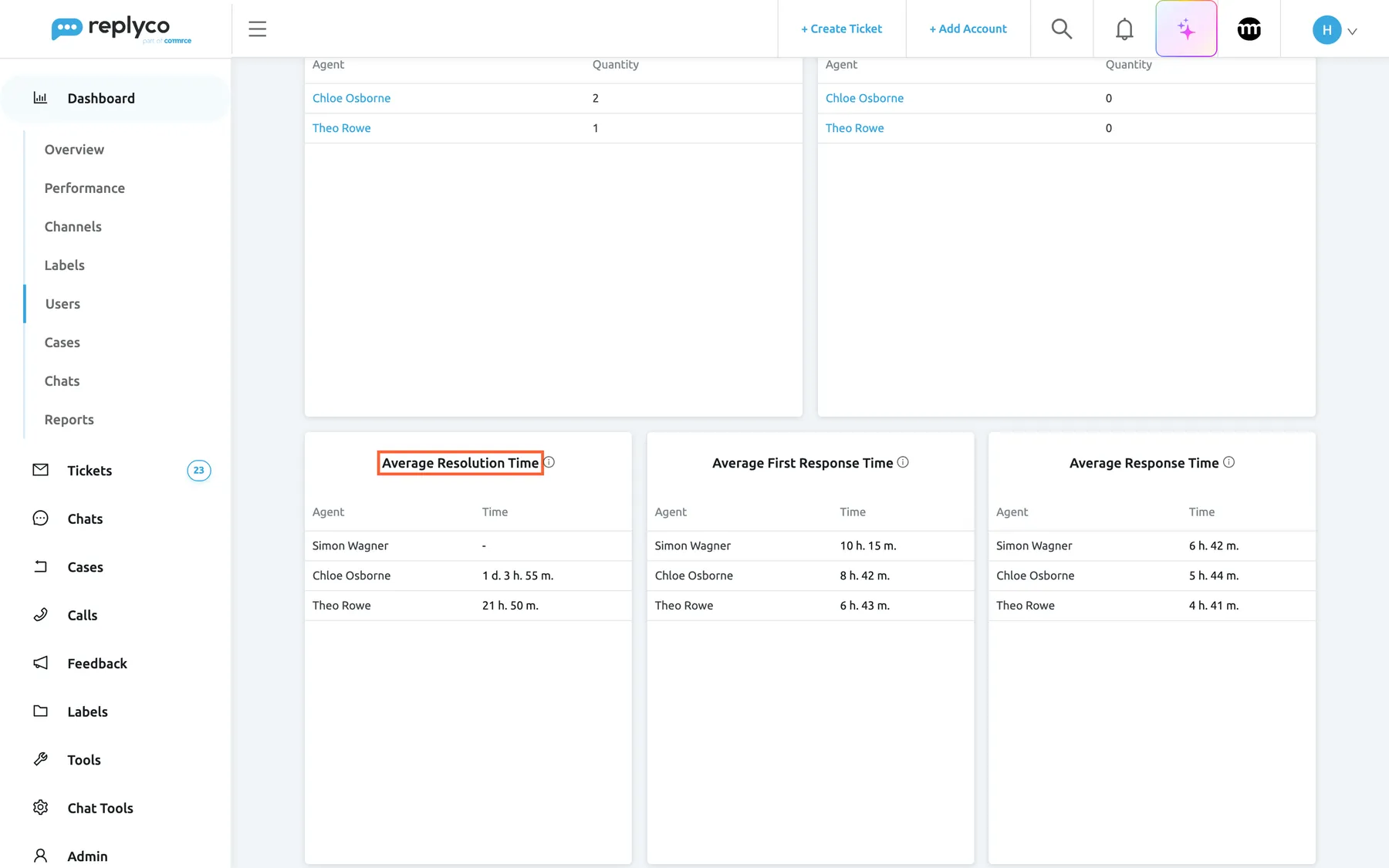Show info for Average Response Time
This screenshot has height=868, width=1389.
click(x=1229, y=462)
